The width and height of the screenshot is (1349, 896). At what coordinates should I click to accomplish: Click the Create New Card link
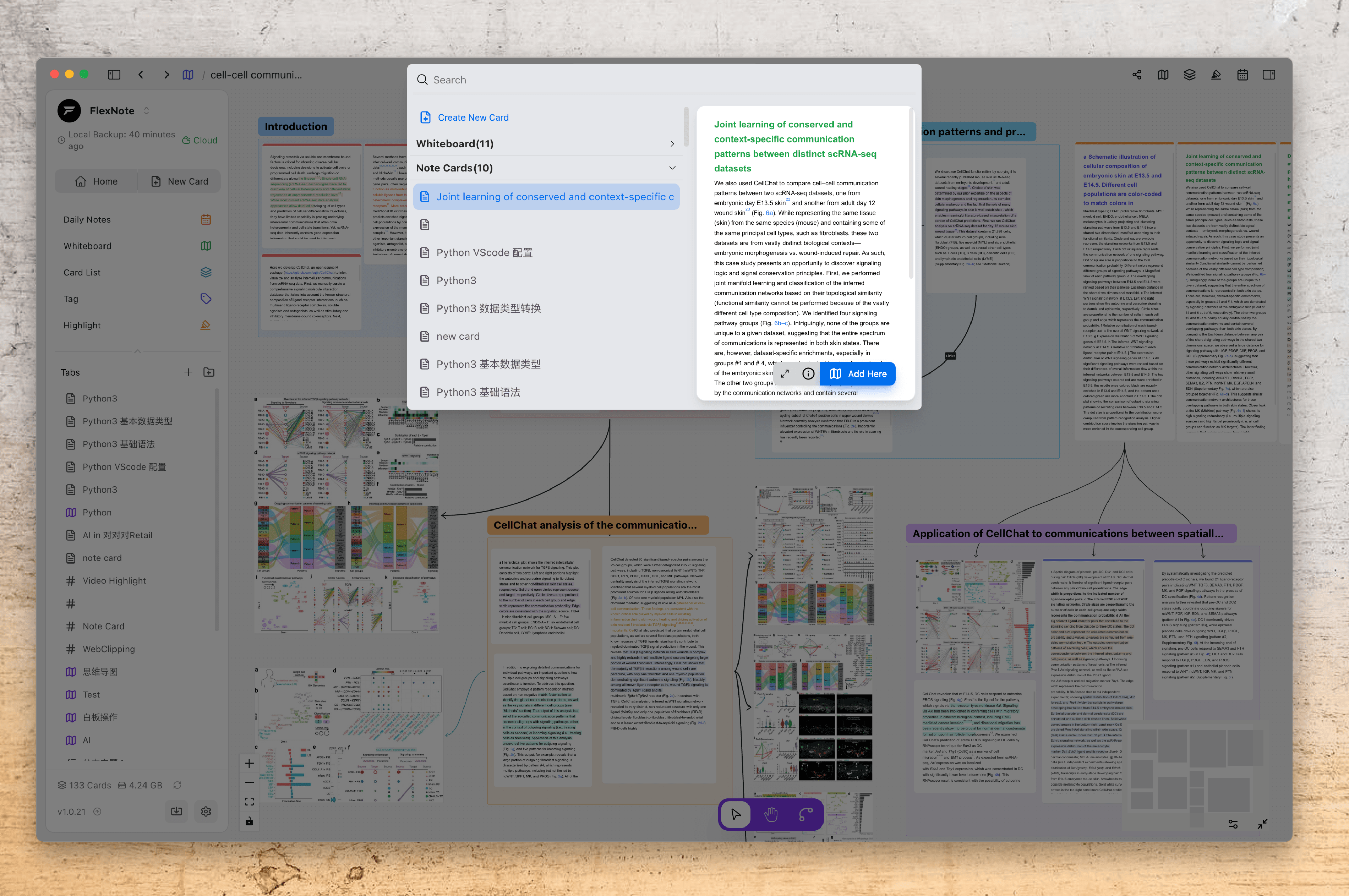pyautogui.click(x=473, y=117)
